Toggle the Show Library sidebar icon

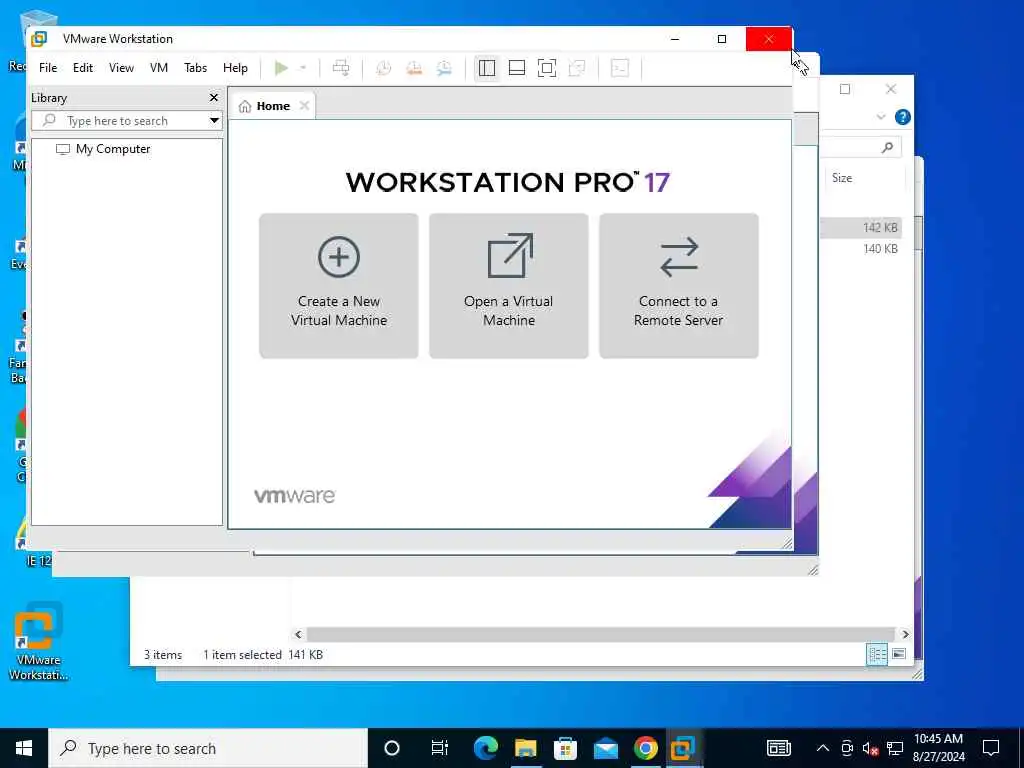(x=487, y=68)
